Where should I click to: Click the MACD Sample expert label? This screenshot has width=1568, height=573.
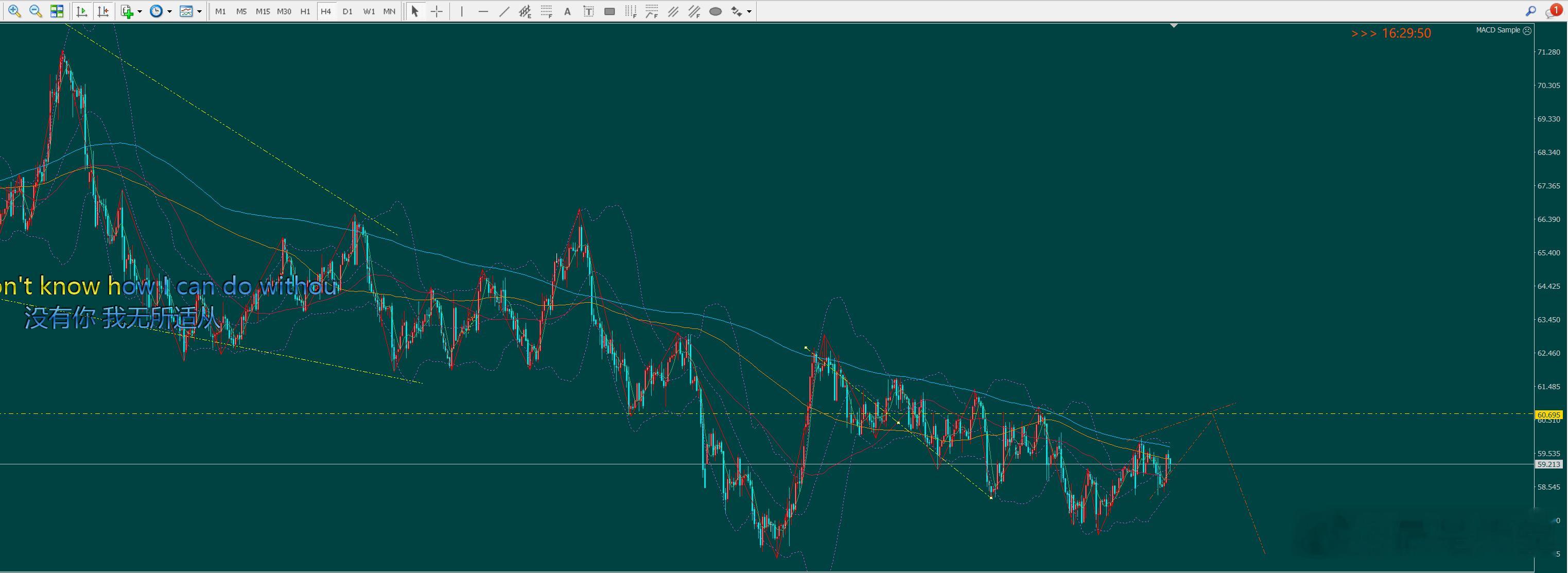tap(1497, 30)
